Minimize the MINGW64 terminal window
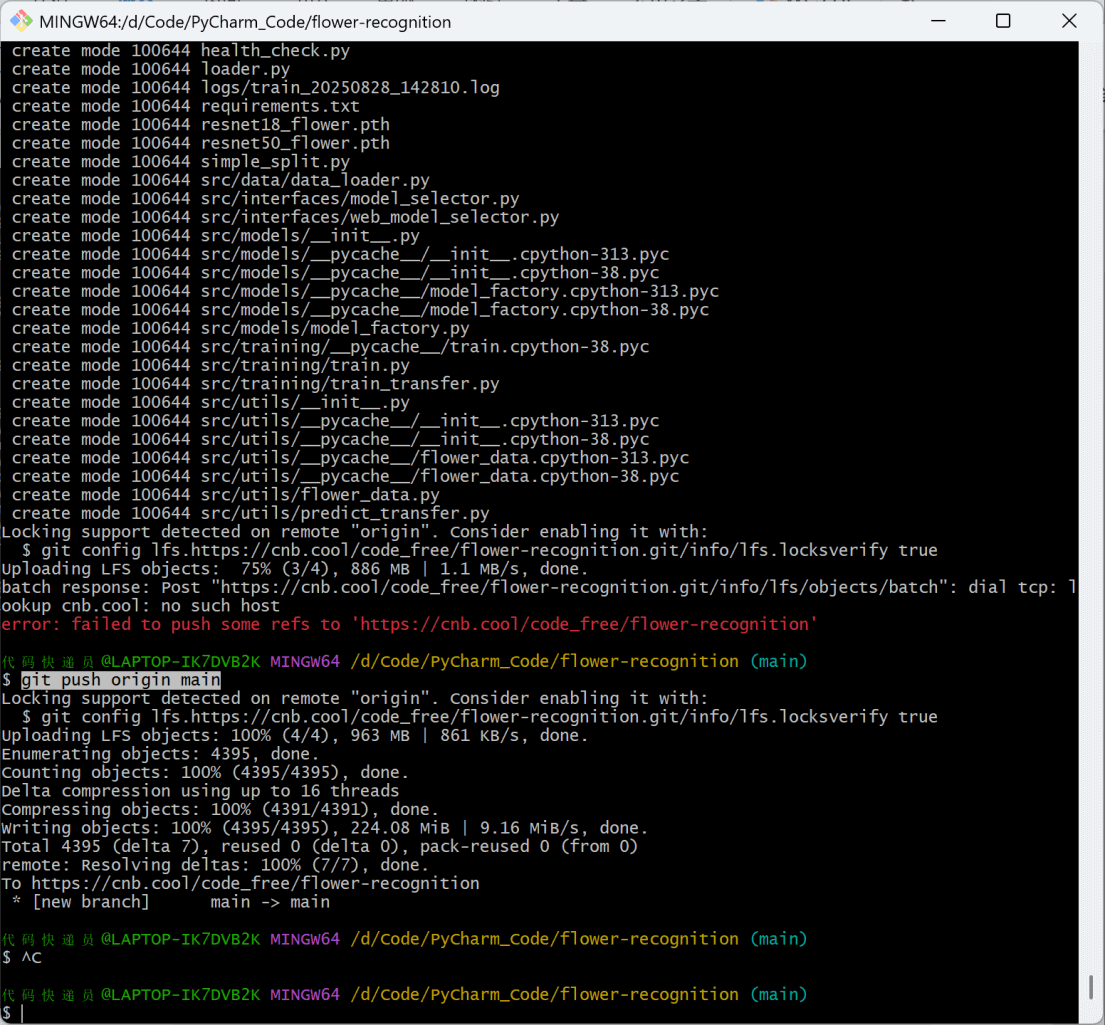The image size is (1106, 1026). pyautogui.click(x=937, y=21)
